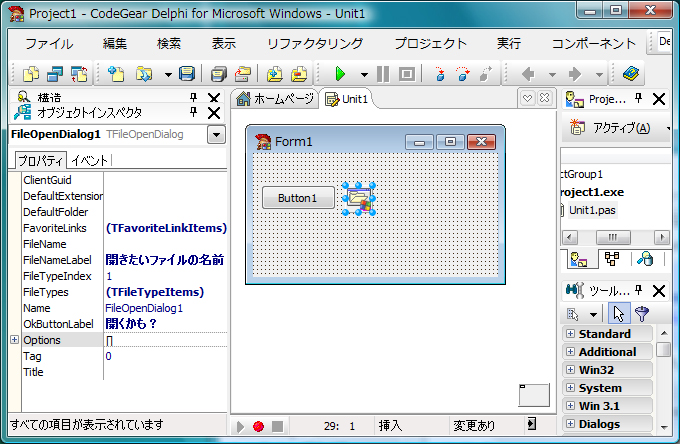Open Help contents book icon
The width and height of the screenshot is (680, 444).
(631, 74)
